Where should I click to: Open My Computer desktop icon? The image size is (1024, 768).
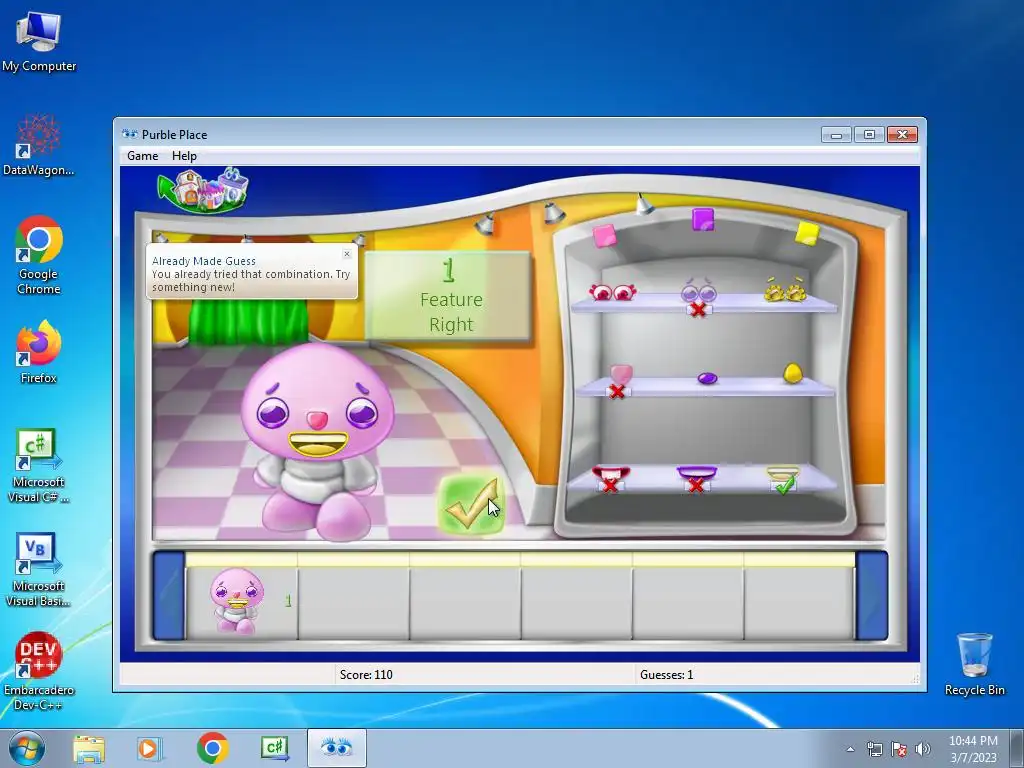(x=39, y=41)
